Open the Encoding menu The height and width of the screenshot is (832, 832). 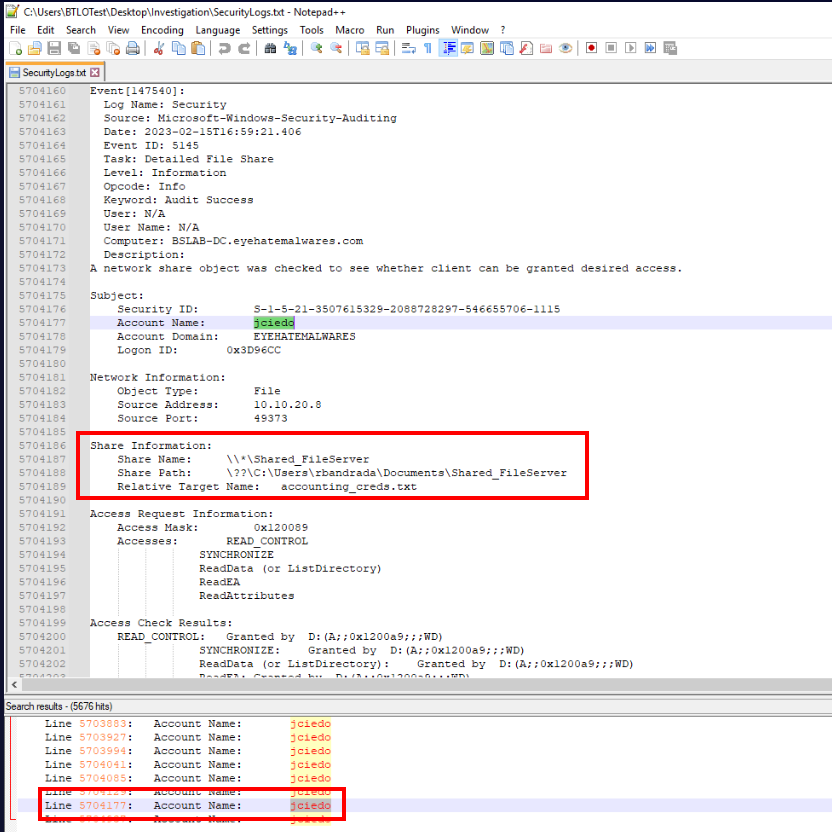[162, 30]
